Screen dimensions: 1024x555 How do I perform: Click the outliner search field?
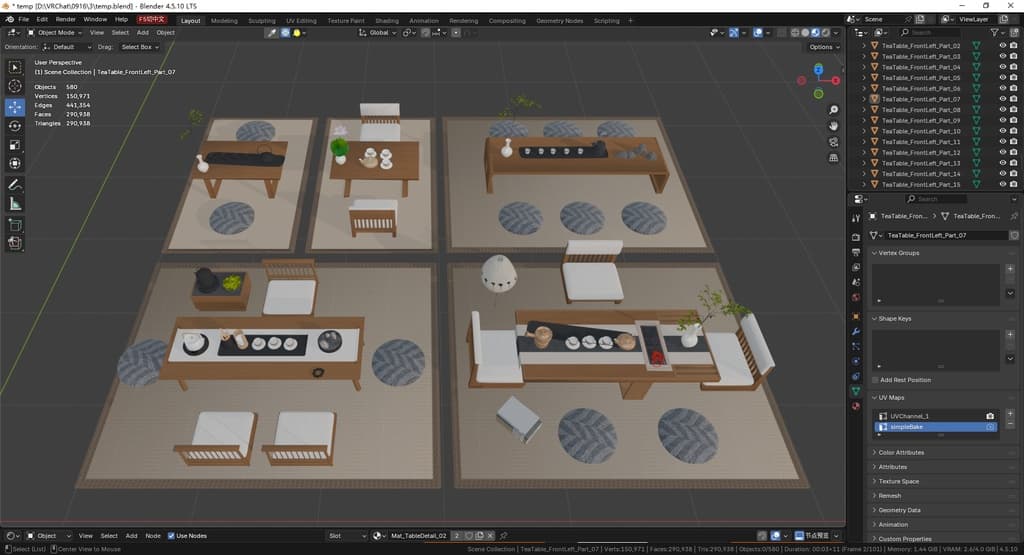tap(929, 32)
